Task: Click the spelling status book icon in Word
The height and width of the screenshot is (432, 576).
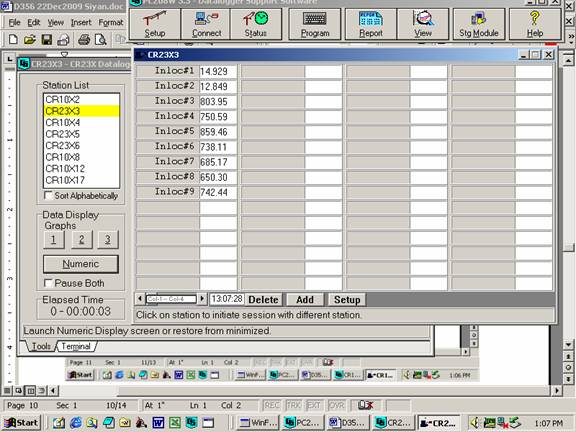Action: (x=365, y=405)
